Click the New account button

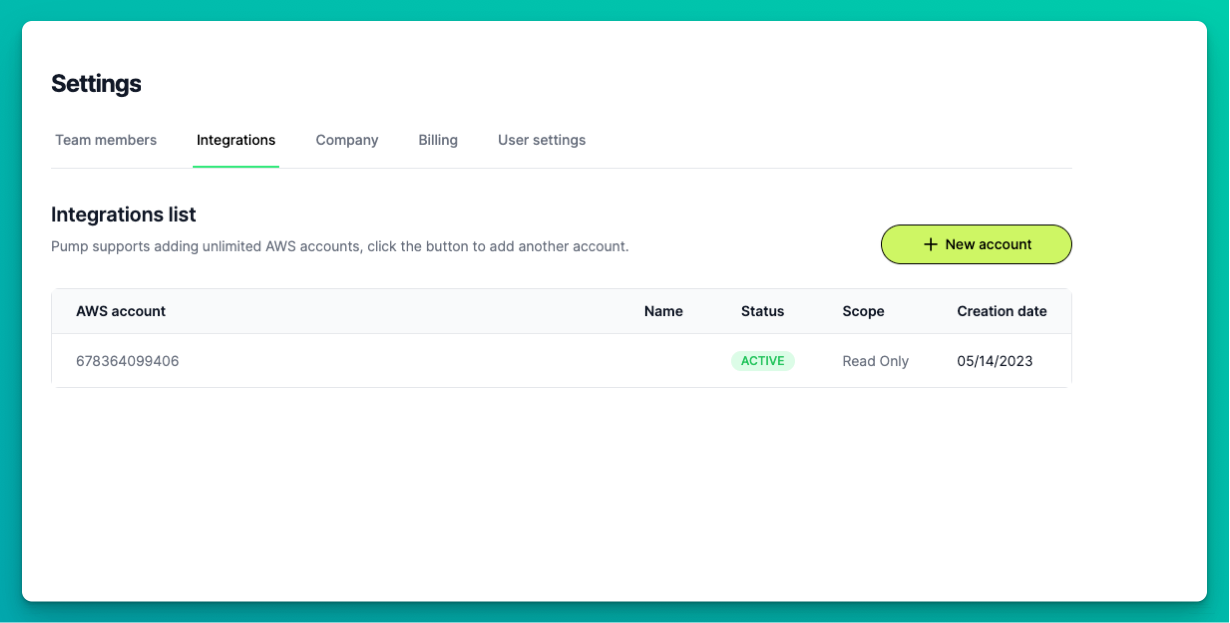(x=976, y=244)
